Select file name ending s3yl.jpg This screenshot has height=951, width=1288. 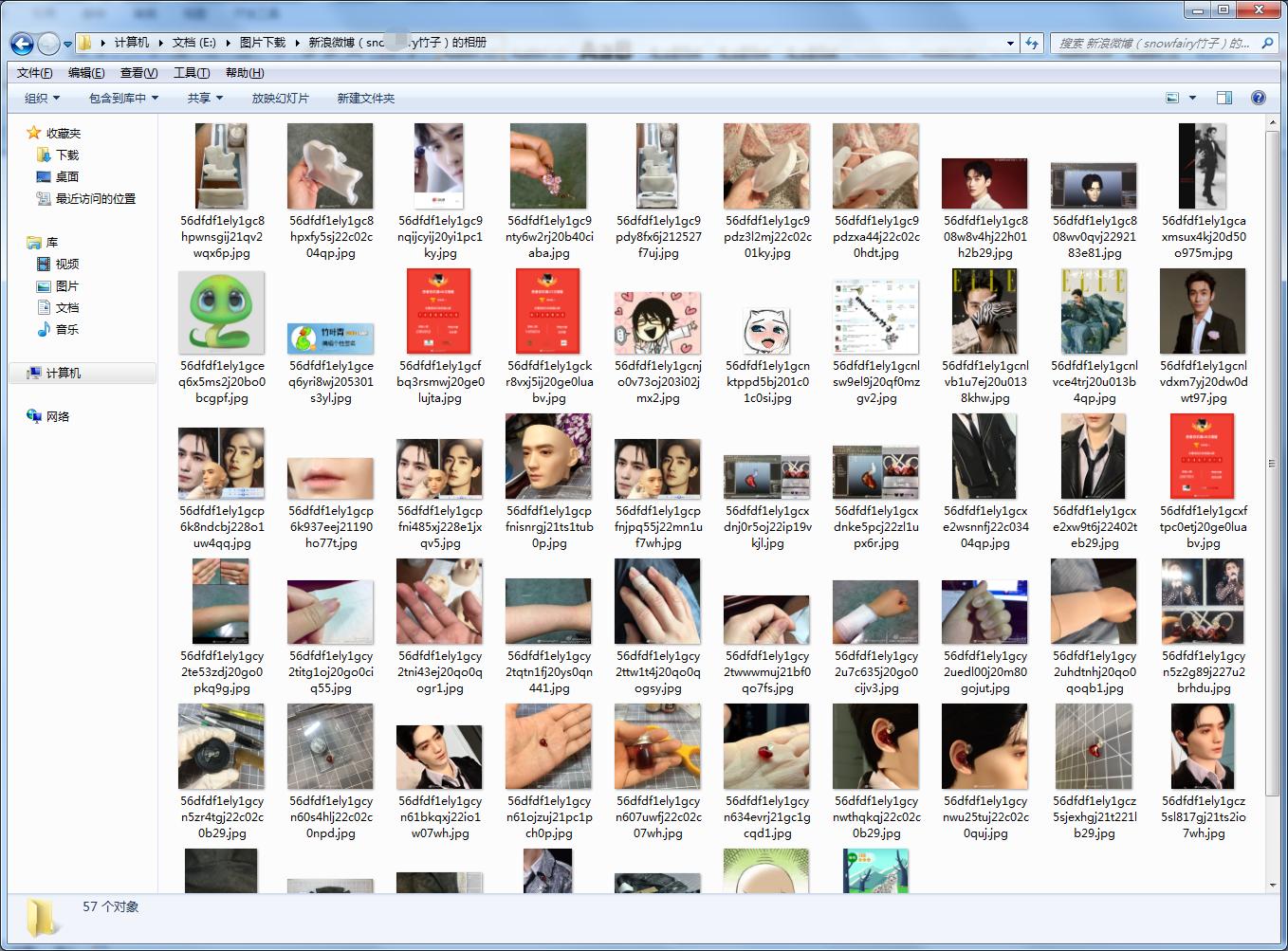tap(331, 381)
